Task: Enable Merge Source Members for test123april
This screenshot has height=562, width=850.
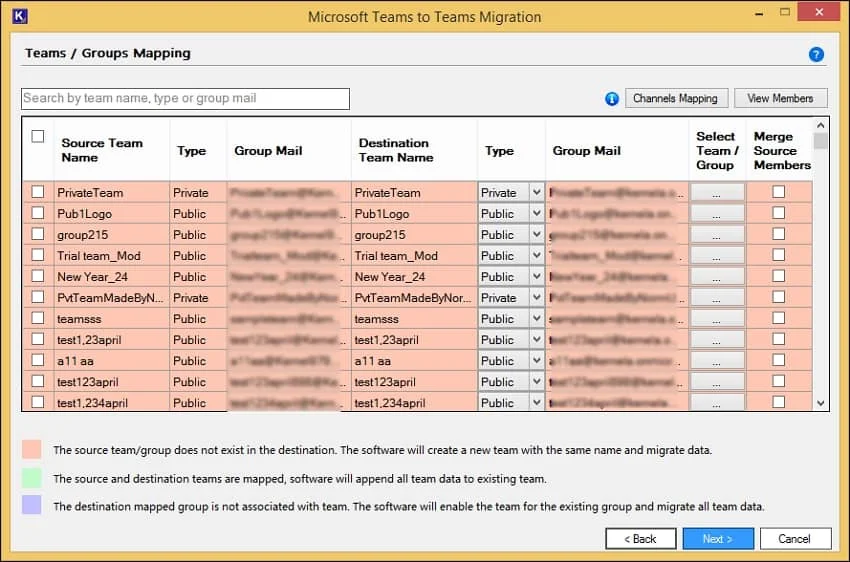Action: [x=778, y=381]
